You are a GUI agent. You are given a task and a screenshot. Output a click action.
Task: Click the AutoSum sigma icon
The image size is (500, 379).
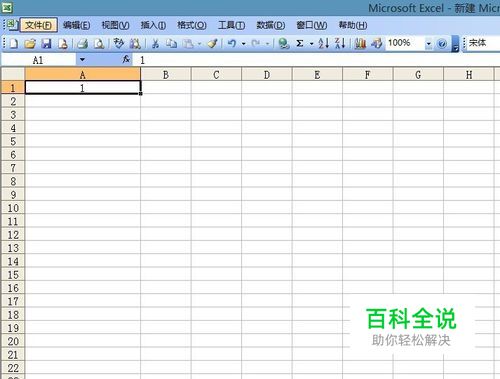click(x=300, y=43)
